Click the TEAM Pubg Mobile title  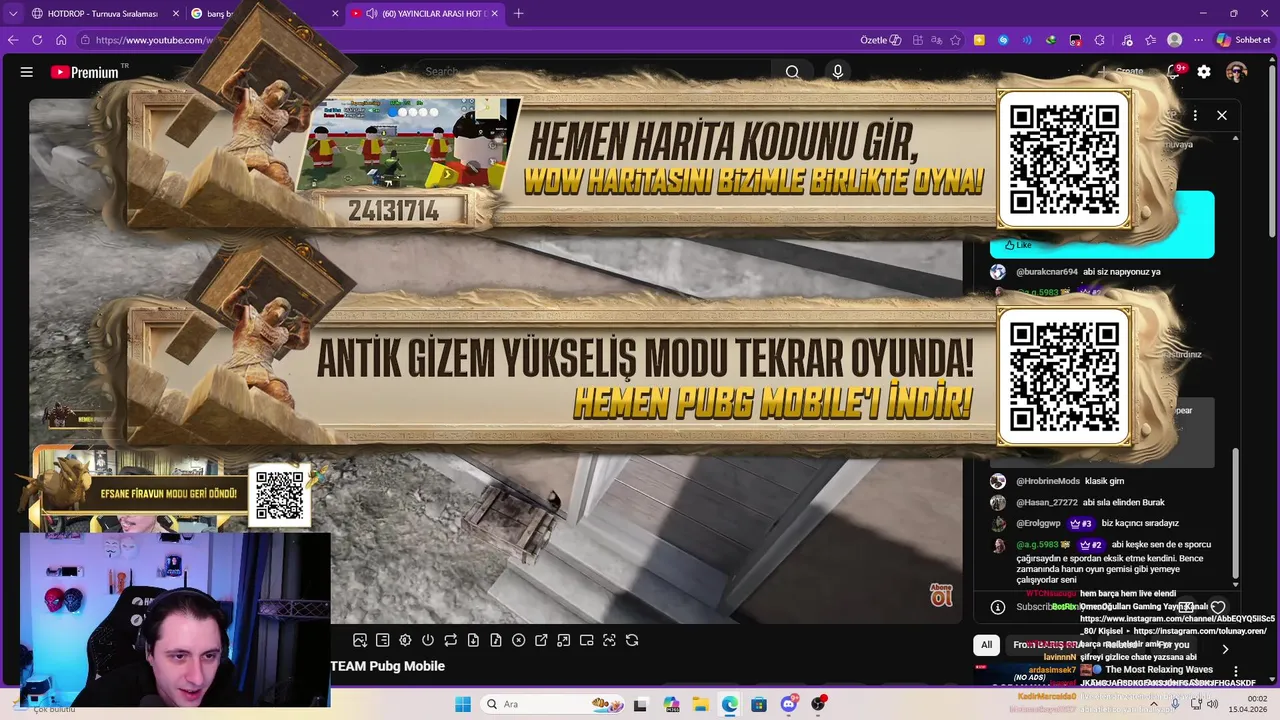(387, 666)
